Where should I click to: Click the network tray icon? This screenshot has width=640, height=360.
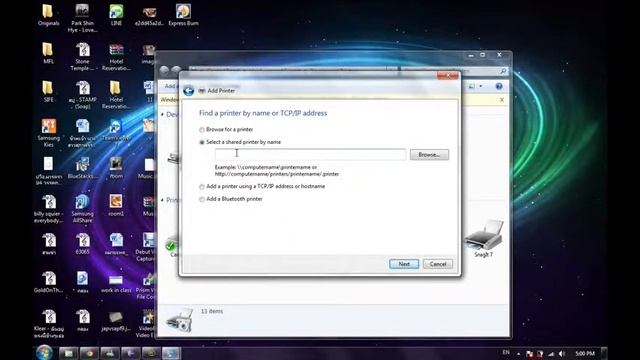pos(551,353)
